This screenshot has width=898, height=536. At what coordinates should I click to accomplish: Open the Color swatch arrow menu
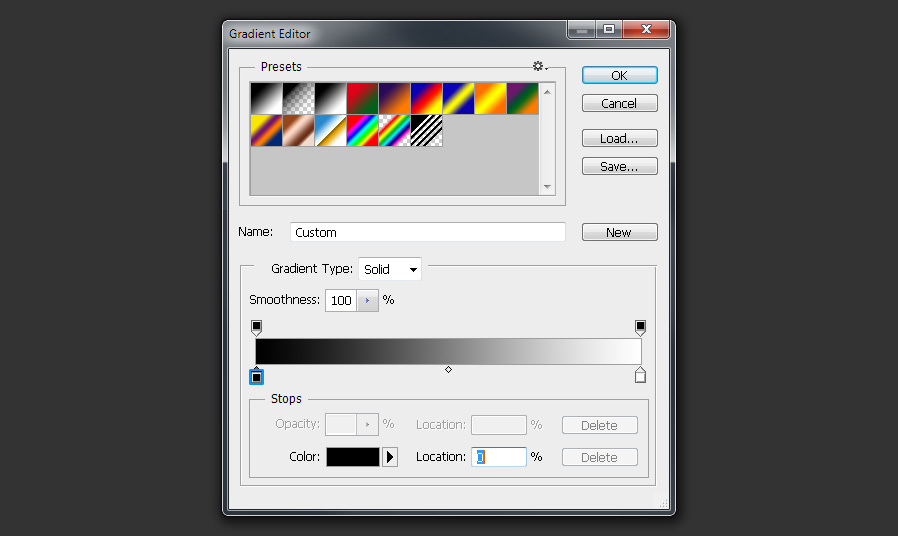coord(390,457)
